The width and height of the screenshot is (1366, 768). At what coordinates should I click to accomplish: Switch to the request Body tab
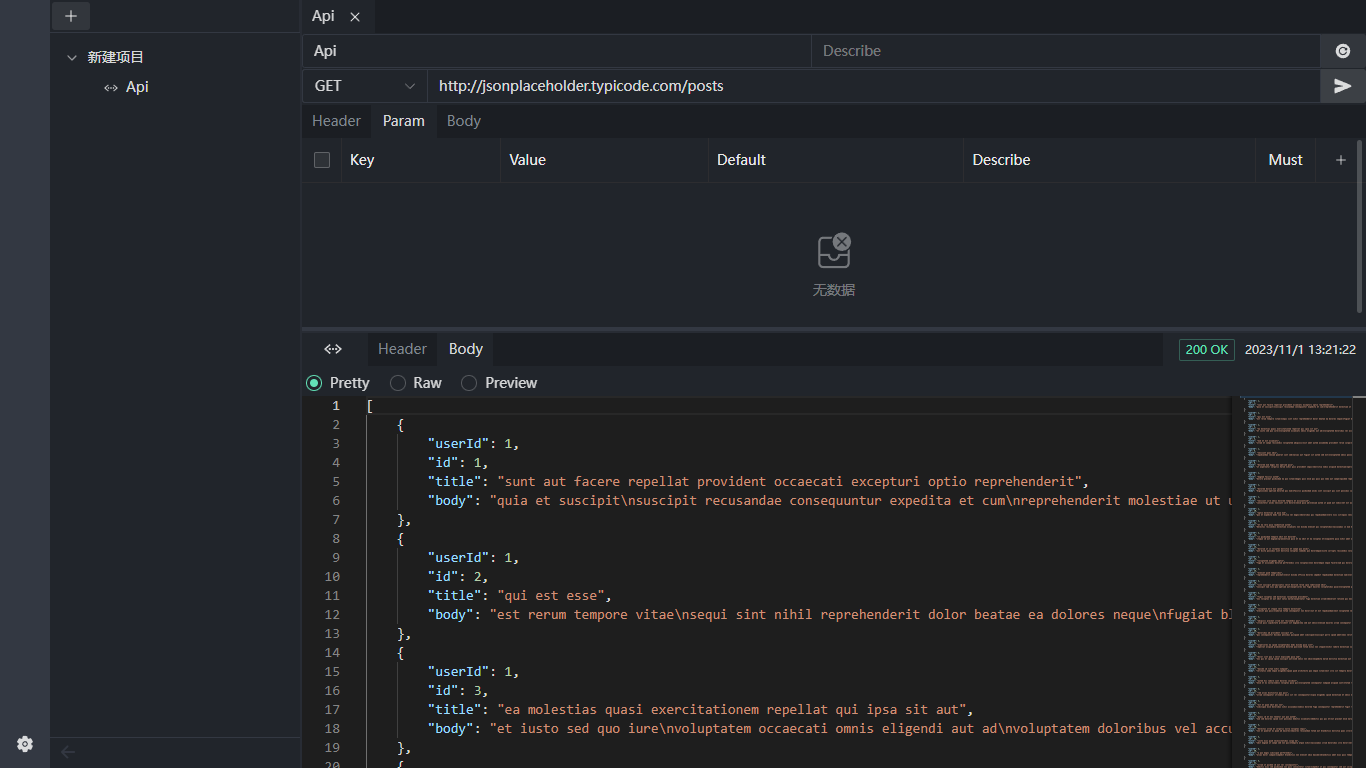click(464, 121)
